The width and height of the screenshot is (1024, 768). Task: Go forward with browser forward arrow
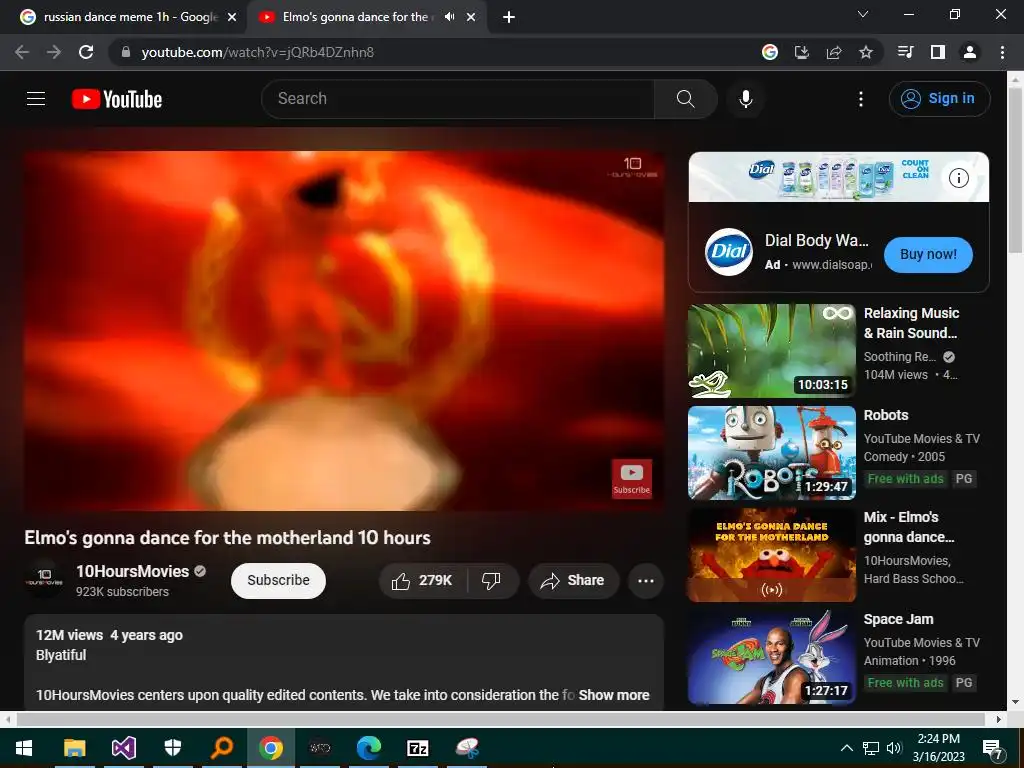54,52
